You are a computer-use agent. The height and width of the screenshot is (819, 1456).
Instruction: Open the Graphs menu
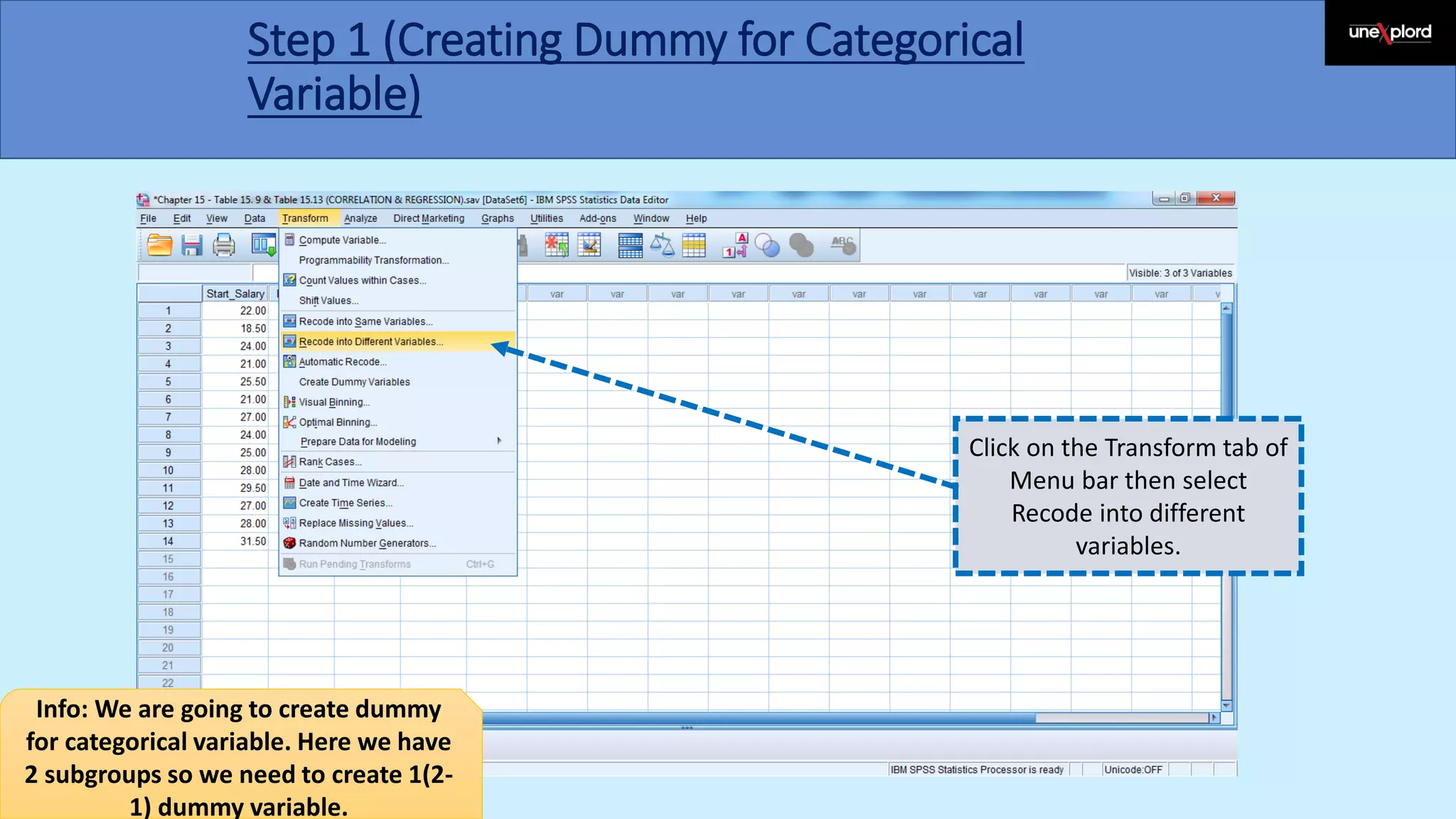[x=497, y=218]
